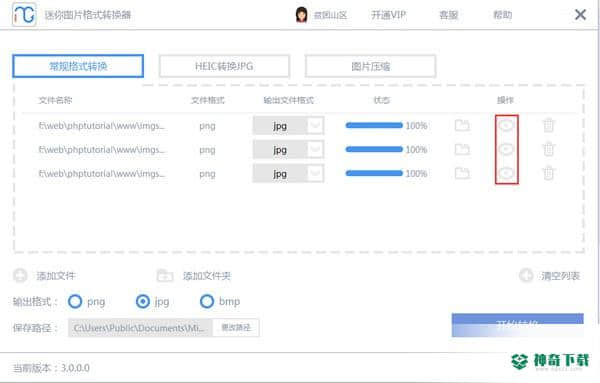Select the jpg output format radio button
Viewport: 600px width, 383px height.
[143, 302]
